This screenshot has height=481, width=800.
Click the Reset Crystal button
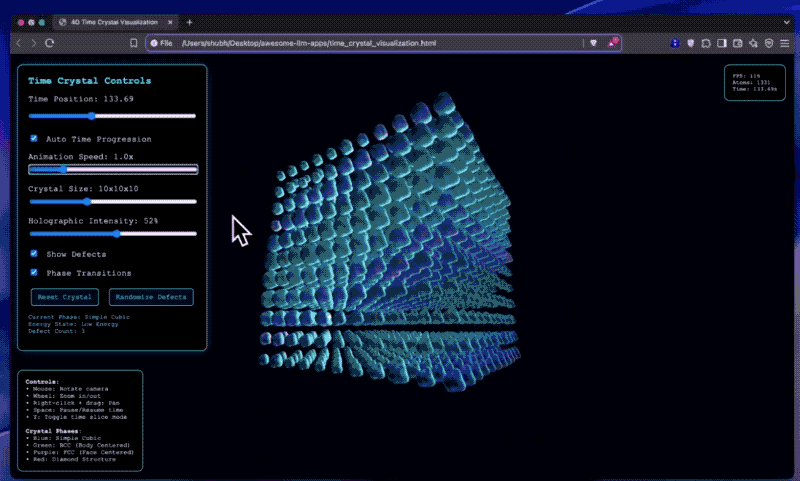click(65, 297)
